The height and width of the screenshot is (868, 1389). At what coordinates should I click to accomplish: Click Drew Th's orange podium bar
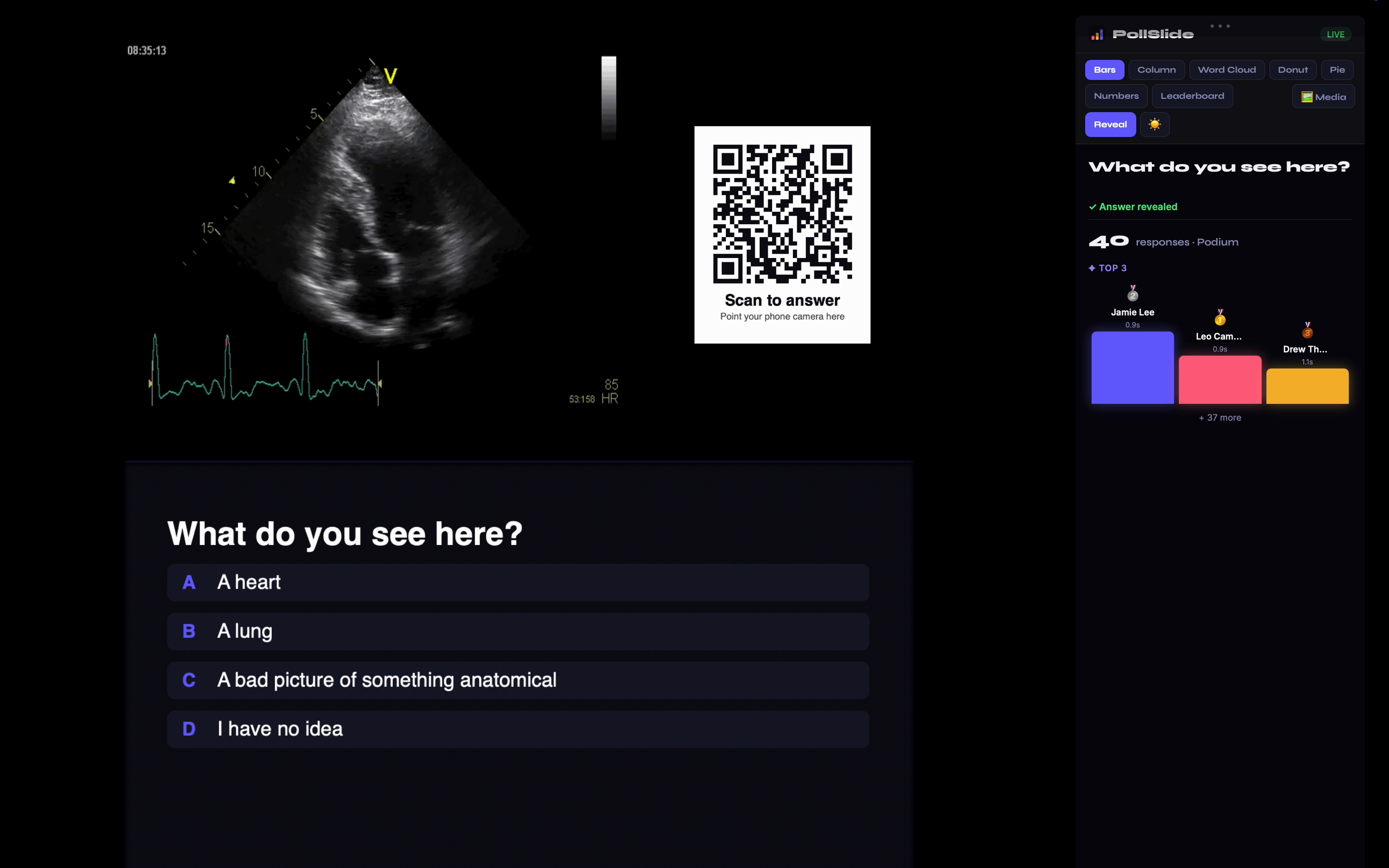pos(1307,386)
